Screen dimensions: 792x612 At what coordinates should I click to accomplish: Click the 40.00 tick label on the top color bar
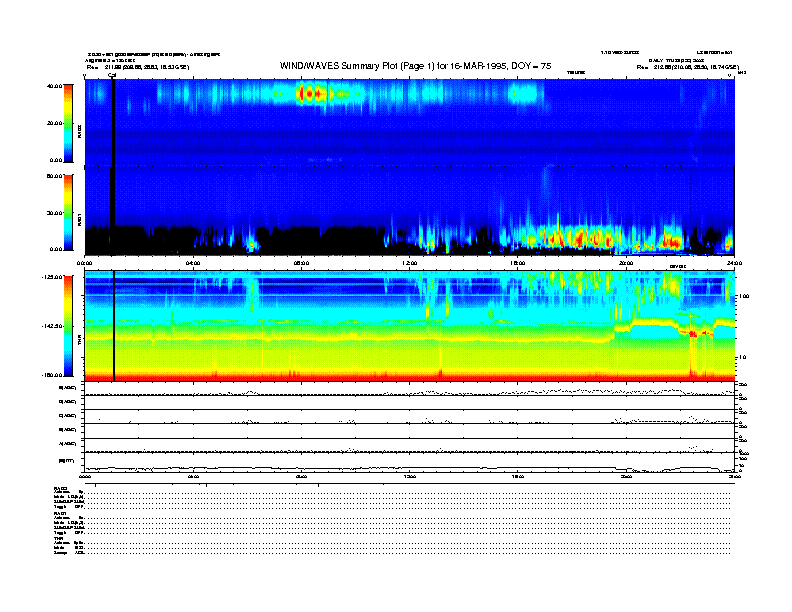pyautogui.click(x=55, y=86)
